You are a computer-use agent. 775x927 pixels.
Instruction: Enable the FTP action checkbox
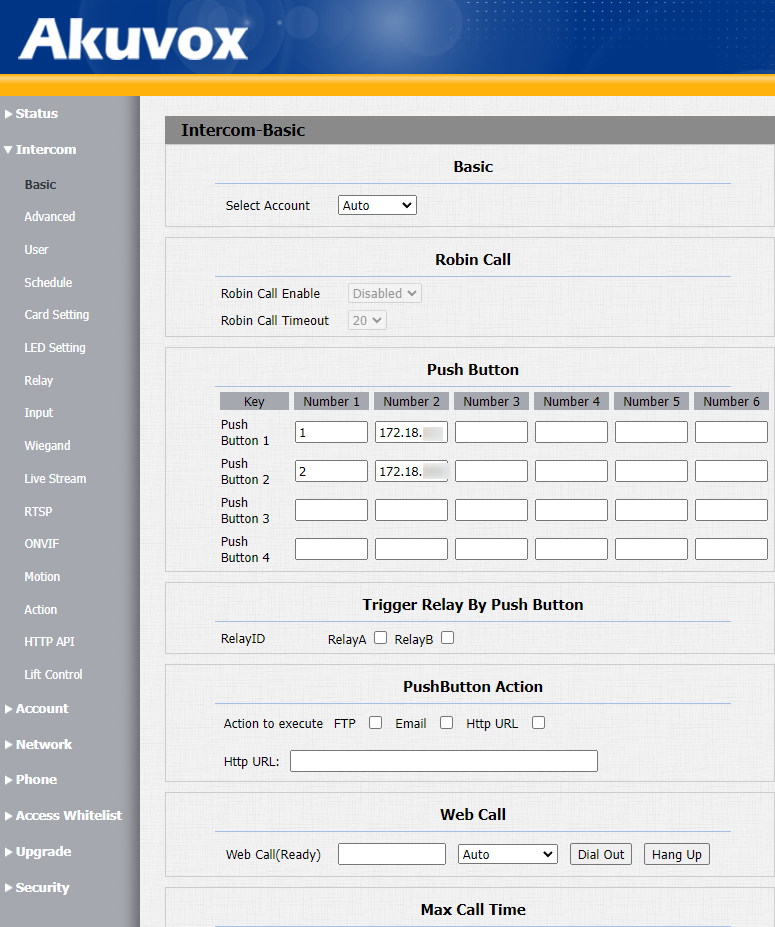click(375, 723)
